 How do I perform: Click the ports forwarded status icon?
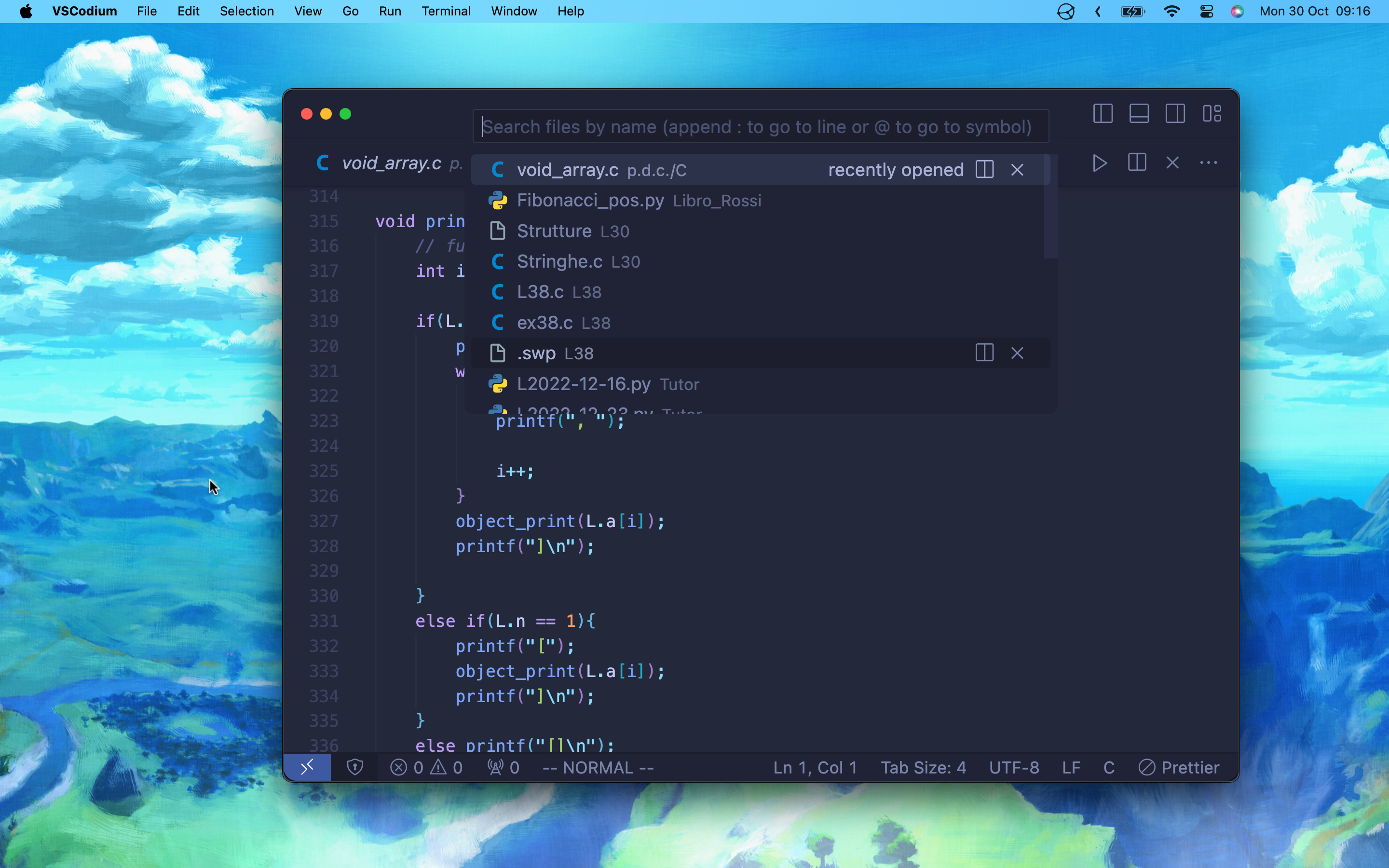click(x=503, y=767)
